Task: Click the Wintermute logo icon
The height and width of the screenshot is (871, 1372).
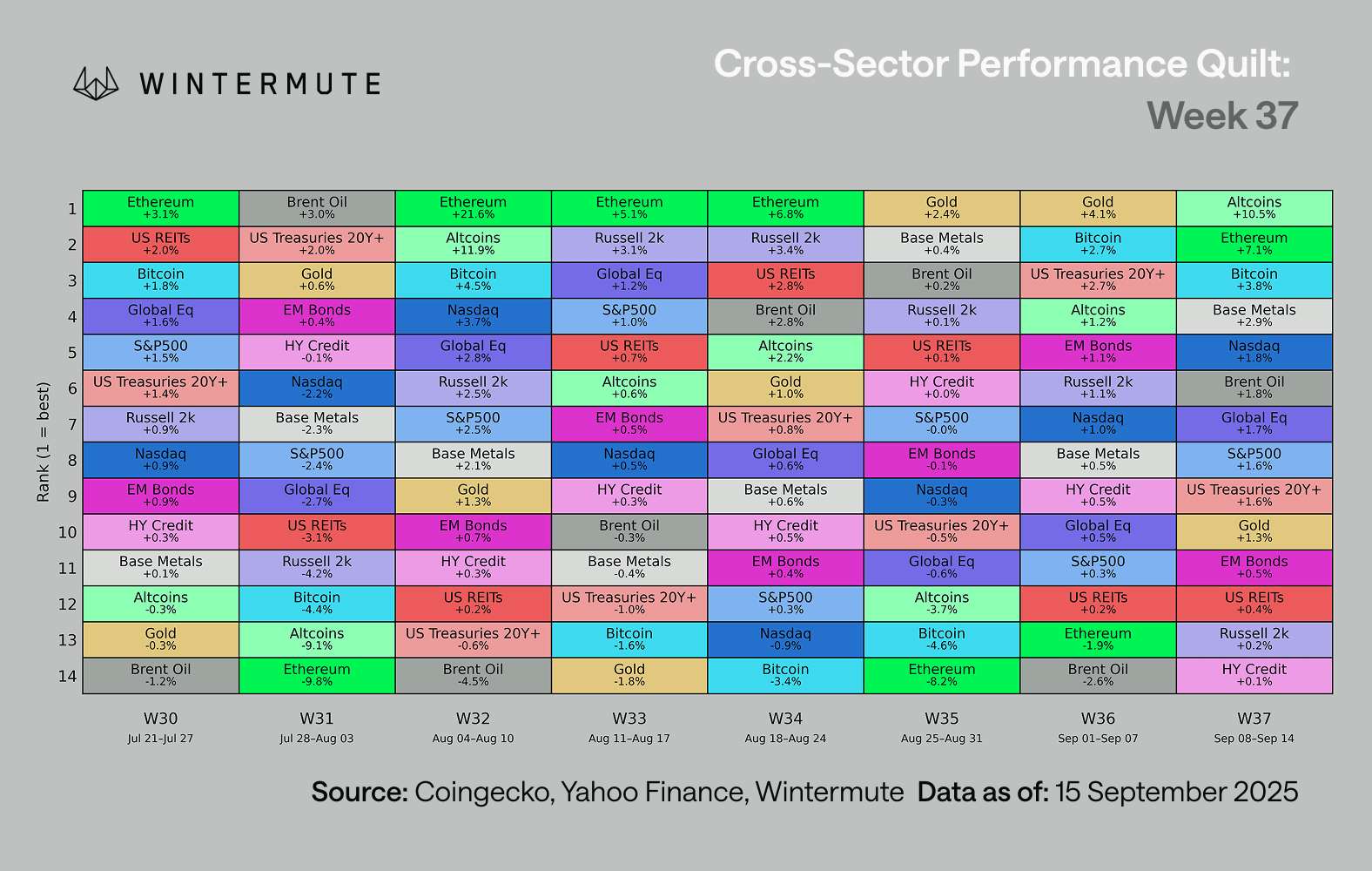Action: coord(96,84)
